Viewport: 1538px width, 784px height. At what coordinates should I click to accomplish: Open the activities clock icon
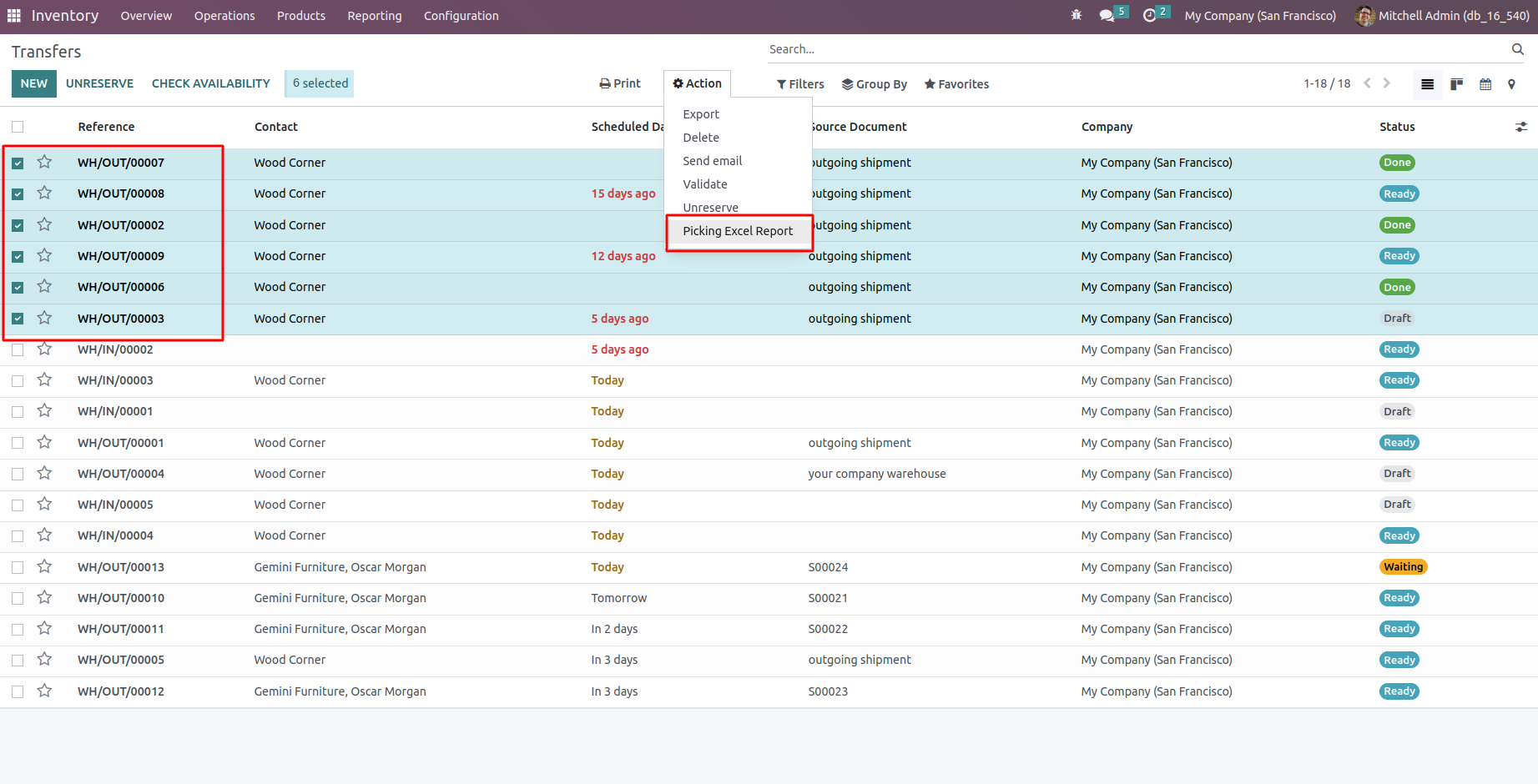(x=1149, y=16)
